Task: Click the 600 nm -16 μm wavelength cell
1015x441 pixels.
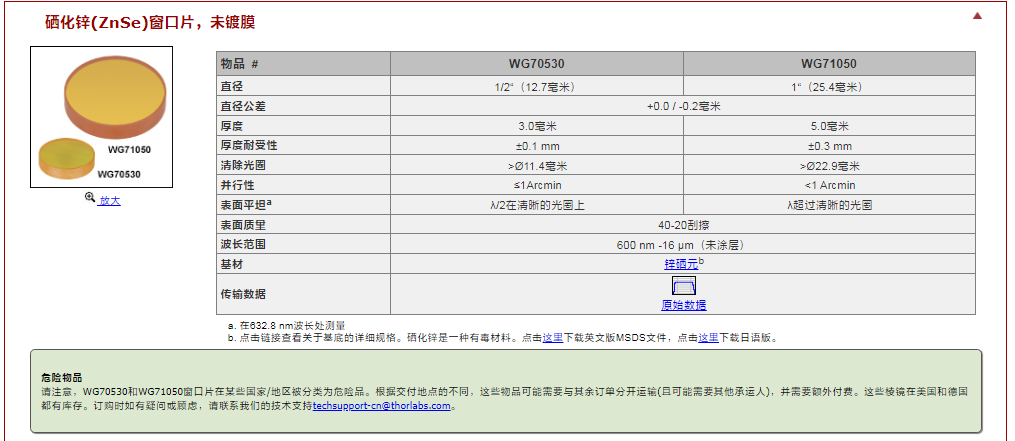Action: pyautogui.click(x=683, y=244)
